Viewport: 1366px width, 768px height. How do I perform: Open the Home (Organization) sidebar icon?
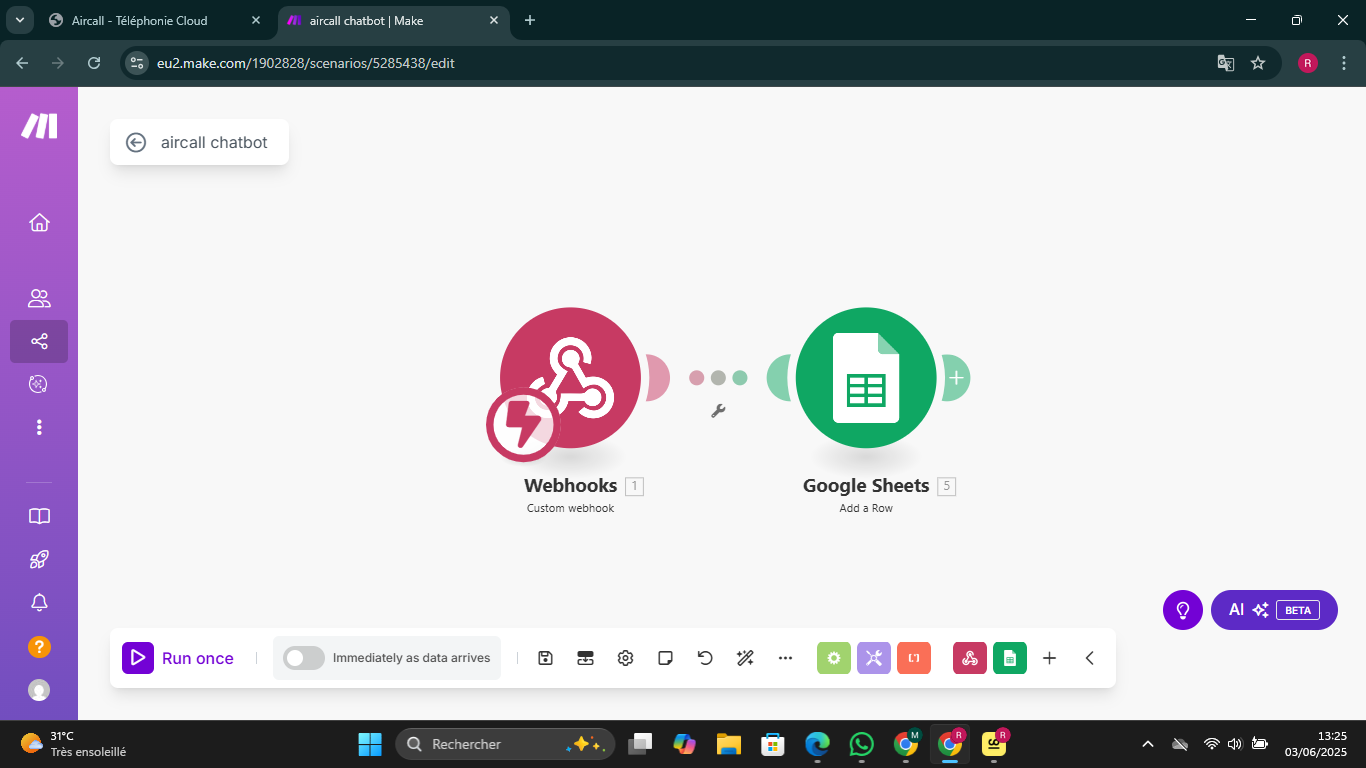point(39,222)
